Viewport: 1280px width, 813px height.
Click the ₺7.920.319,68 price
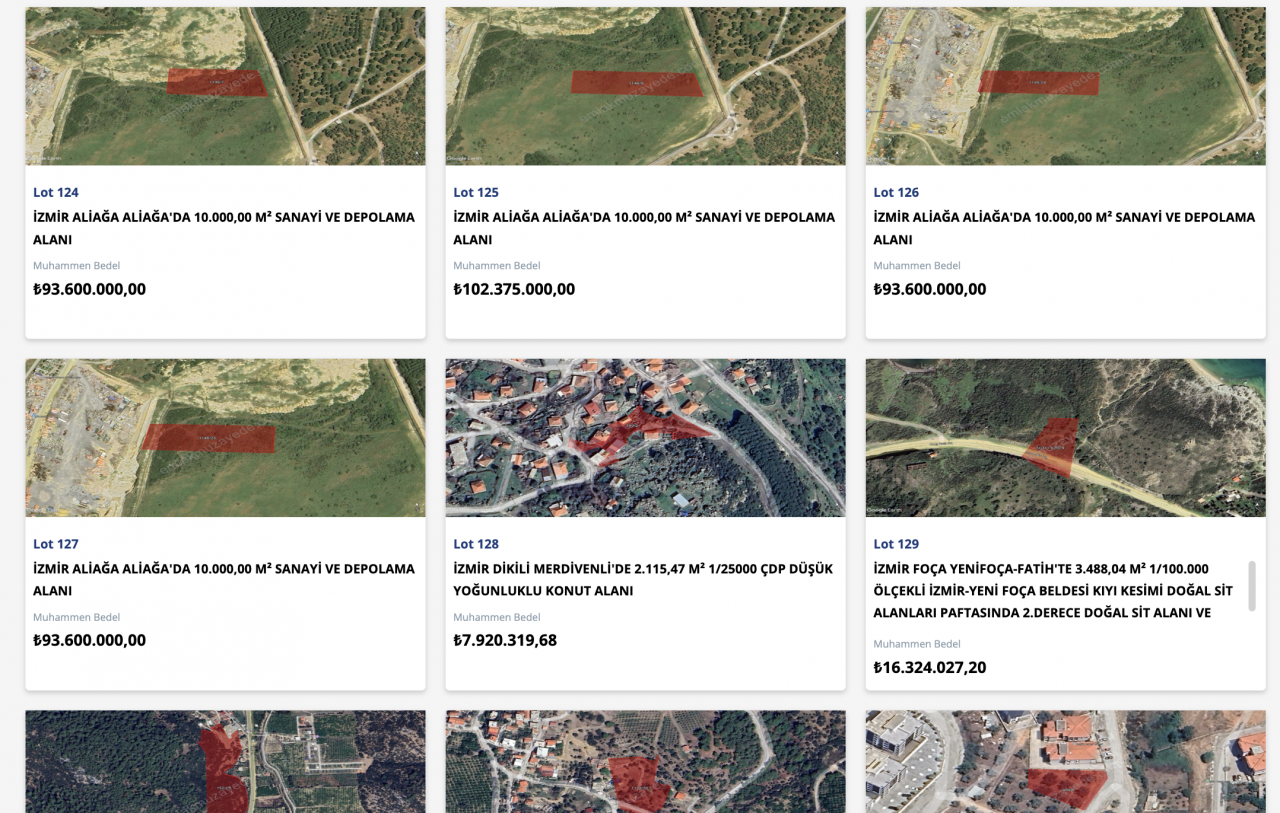(x=505, y=640)
